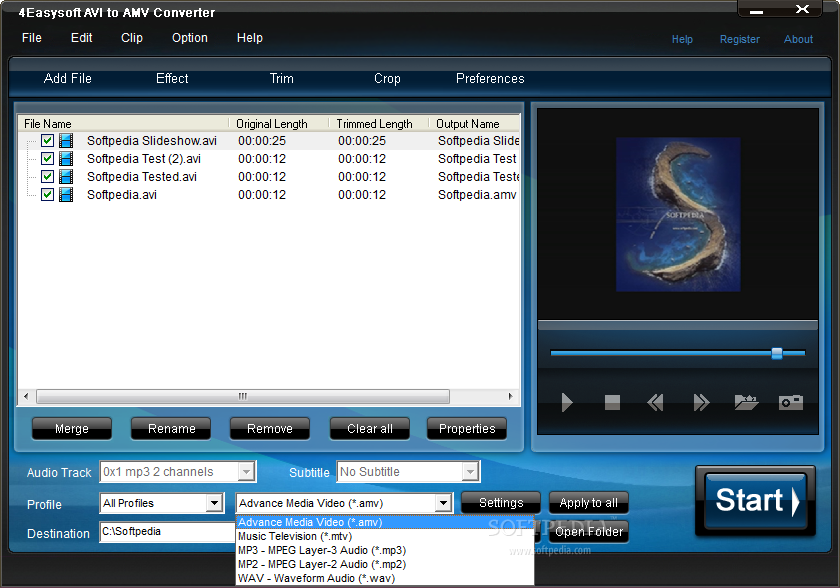Minimize the converter window
This screenshot has width=840, height=588.
point(756,11)
